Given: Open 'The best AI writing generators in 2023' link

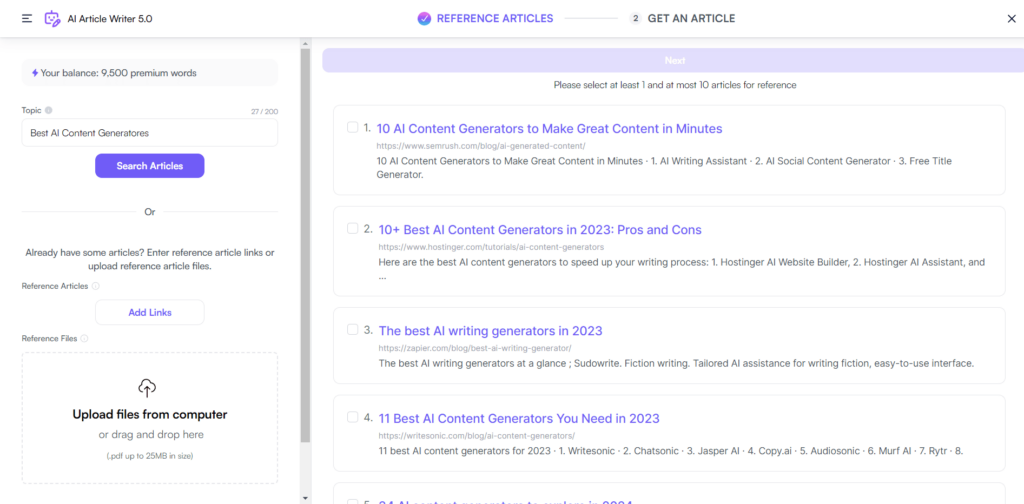Looking at the screenshot, I should pos(490,330).
